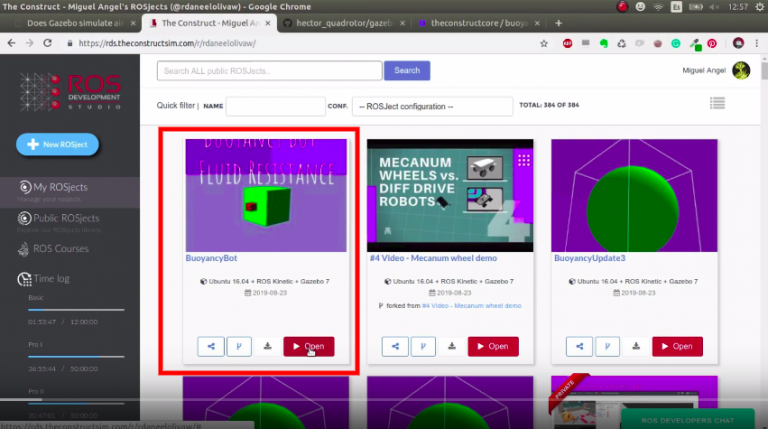Click the New ROSject button

57,144
